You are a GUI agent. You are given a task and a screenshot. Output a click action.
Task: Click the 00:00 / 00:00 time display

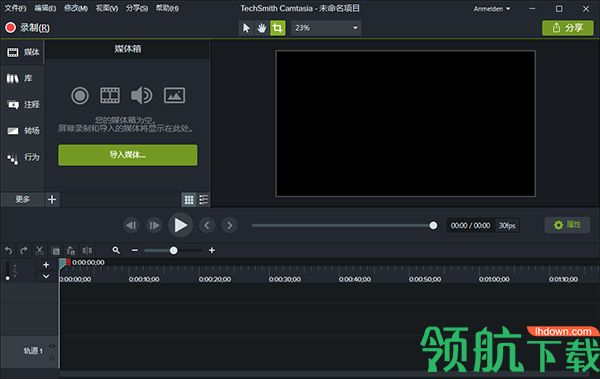(x=470, y=225)
